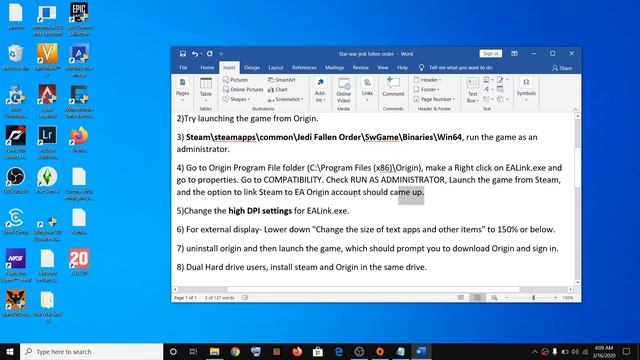Click the Online Video button
The width and height of the screenshot is (640, 360).
[x=344, y=90]
